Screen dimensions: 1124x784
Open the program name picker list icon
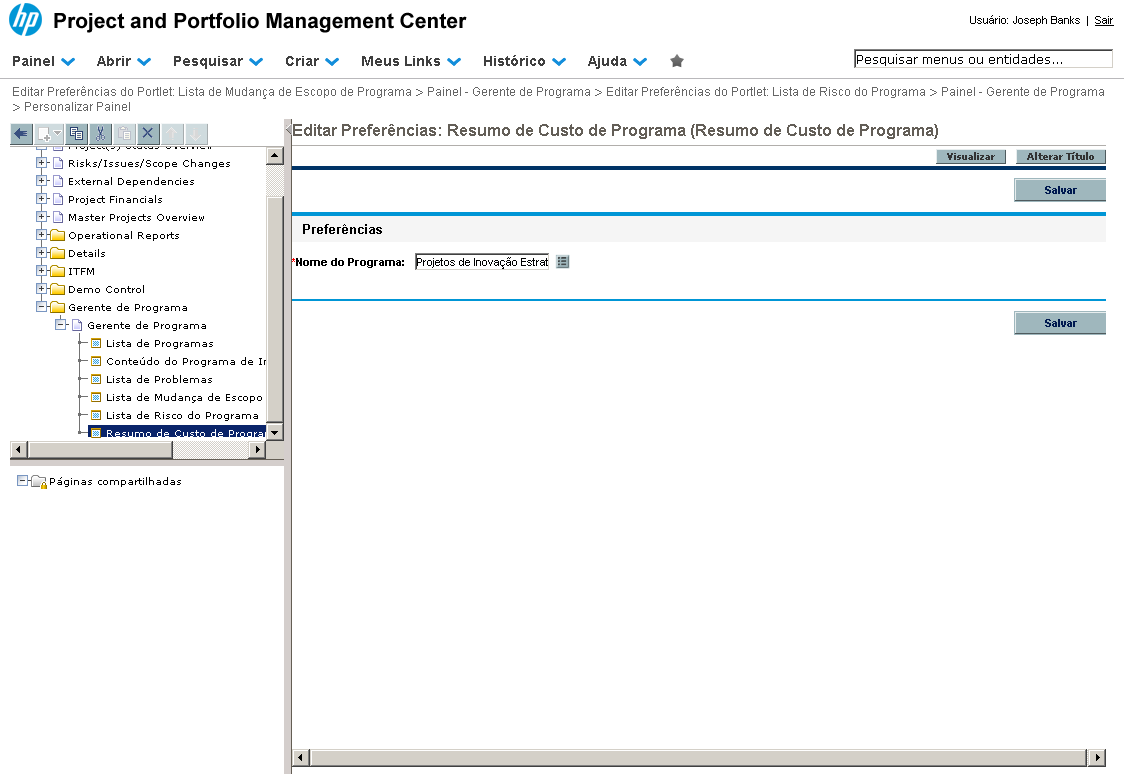[562, 262]
